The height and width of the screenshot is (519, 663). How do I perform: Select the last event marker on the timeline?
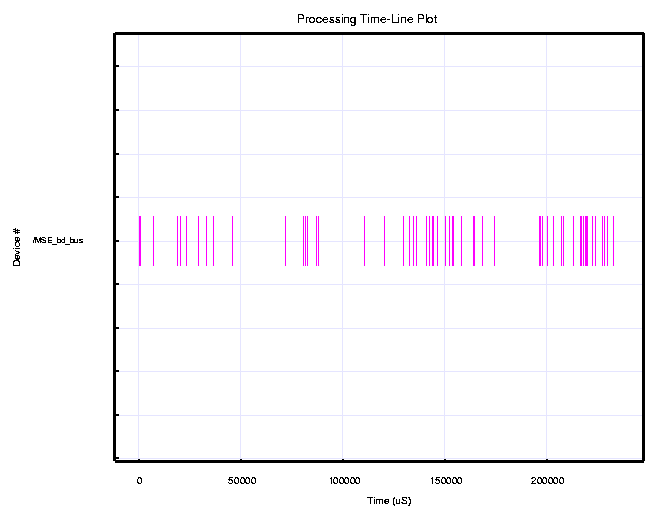(x=613, y=241)
